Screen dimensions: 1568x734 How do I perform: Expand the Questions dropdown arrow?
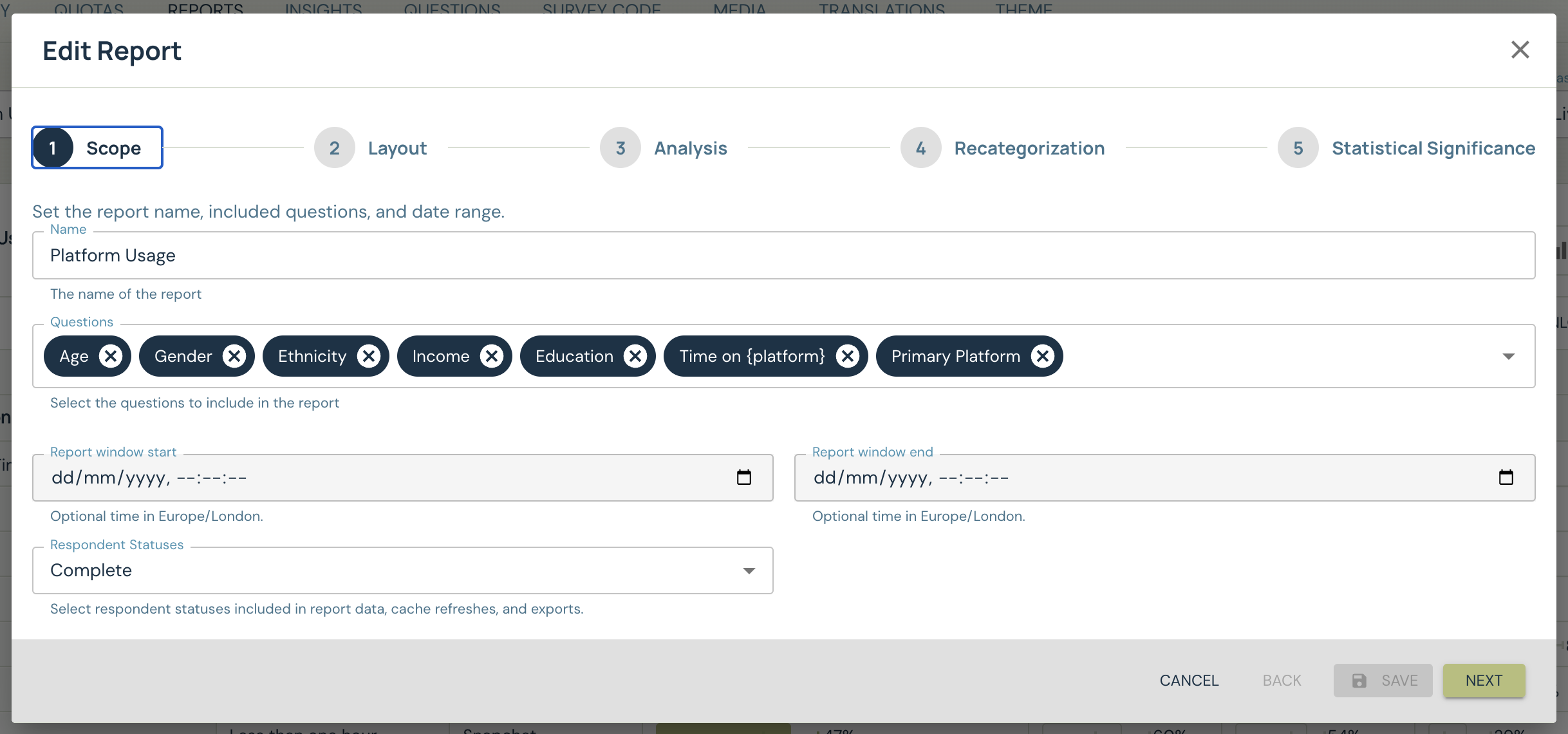pyautogui.click(x=1509, y=356)
